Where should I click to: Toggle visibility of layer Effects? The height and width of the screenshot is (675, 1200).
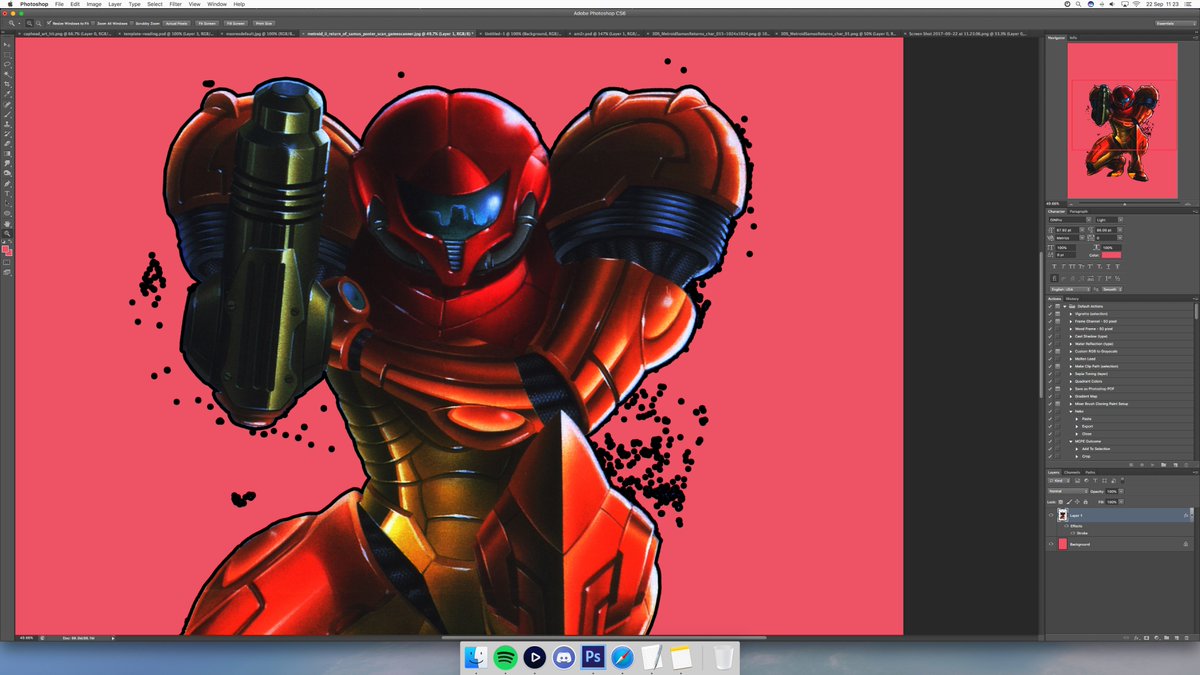tap(1066, 526)
